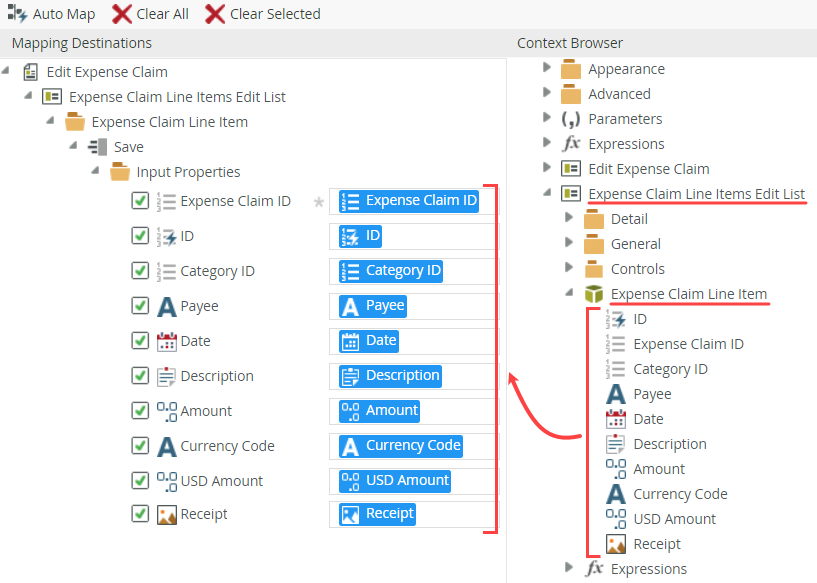This screenshot has width=817, height=583.
Task: Click the red X icon beside Clear All
Action: coord(122,14)
